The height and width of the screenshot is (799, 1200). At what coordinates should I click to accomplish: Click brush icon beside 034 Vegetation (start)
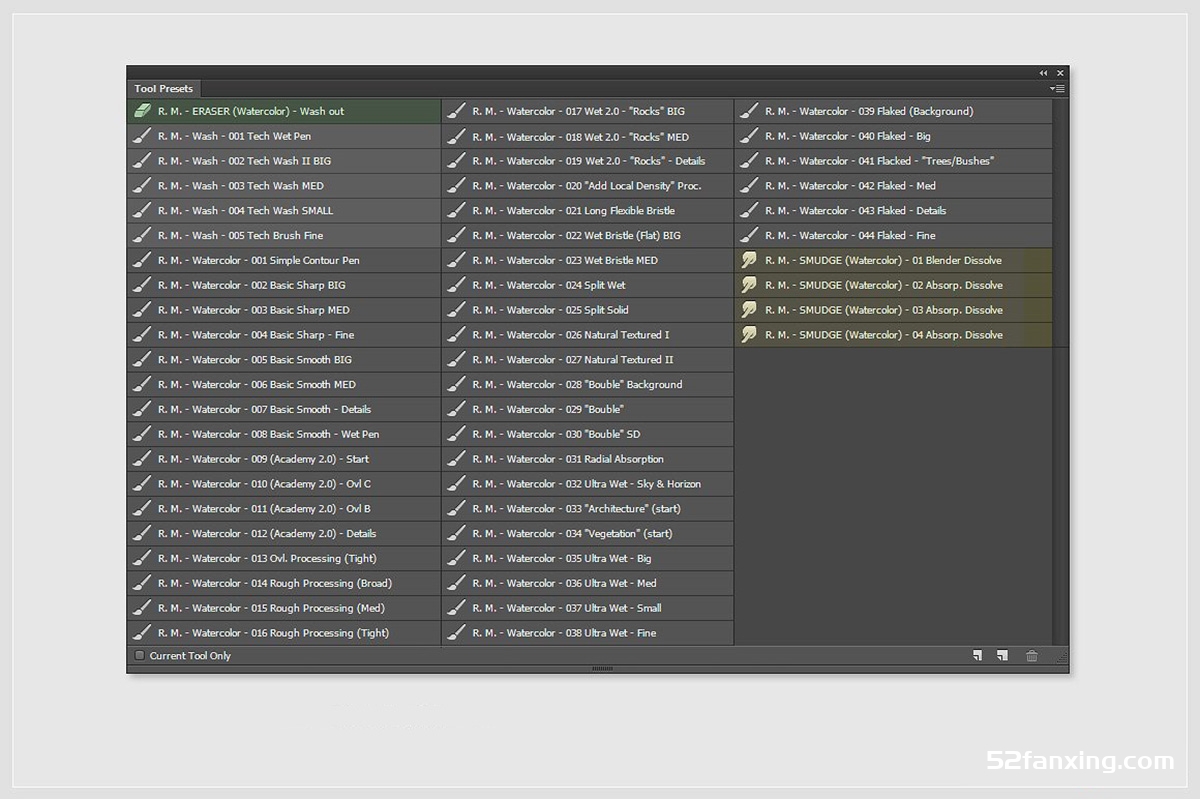point(457,534)
